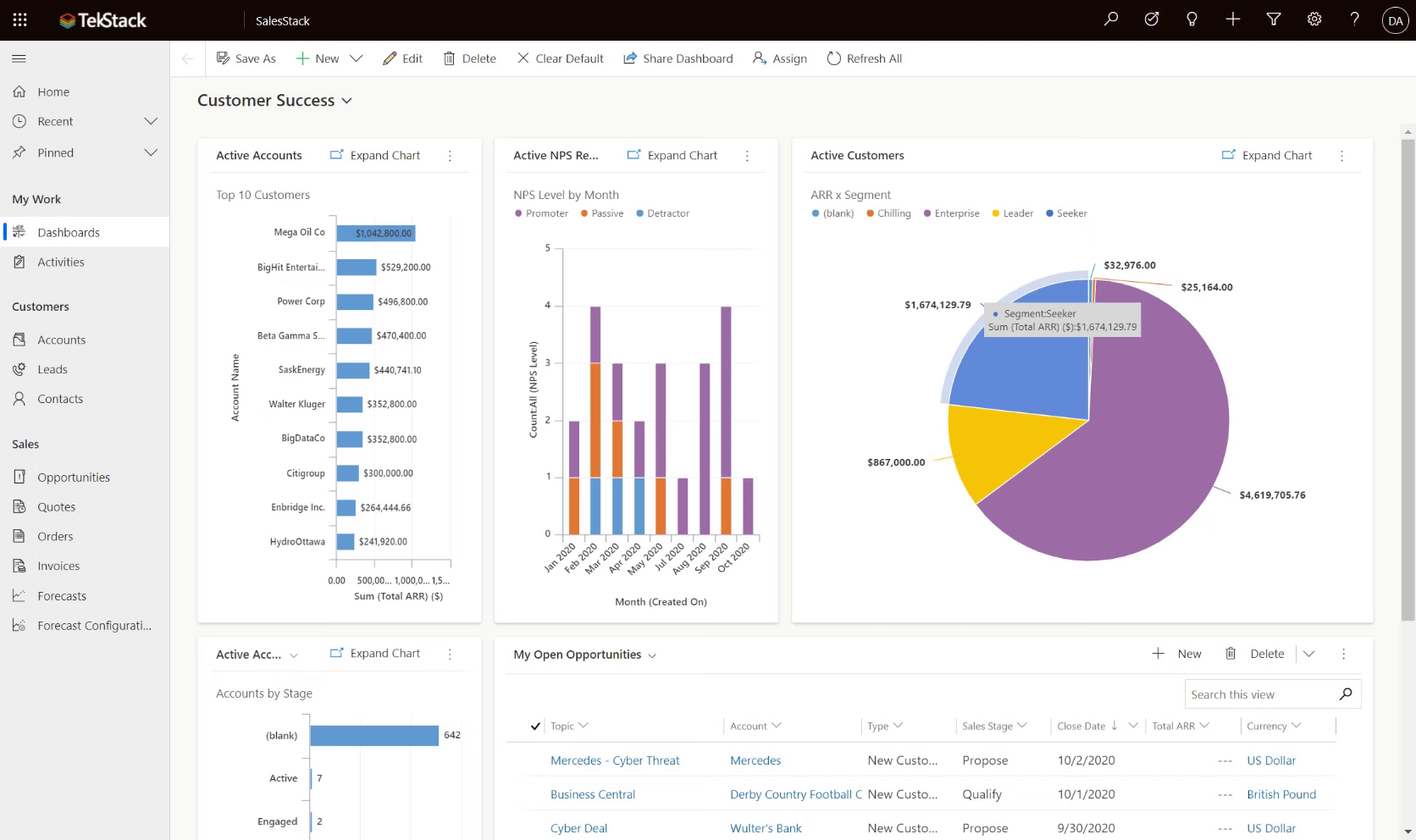Click New in My Open Opportunities grid
Viewport: 1416px width, 840px height.
[1177, 654]
